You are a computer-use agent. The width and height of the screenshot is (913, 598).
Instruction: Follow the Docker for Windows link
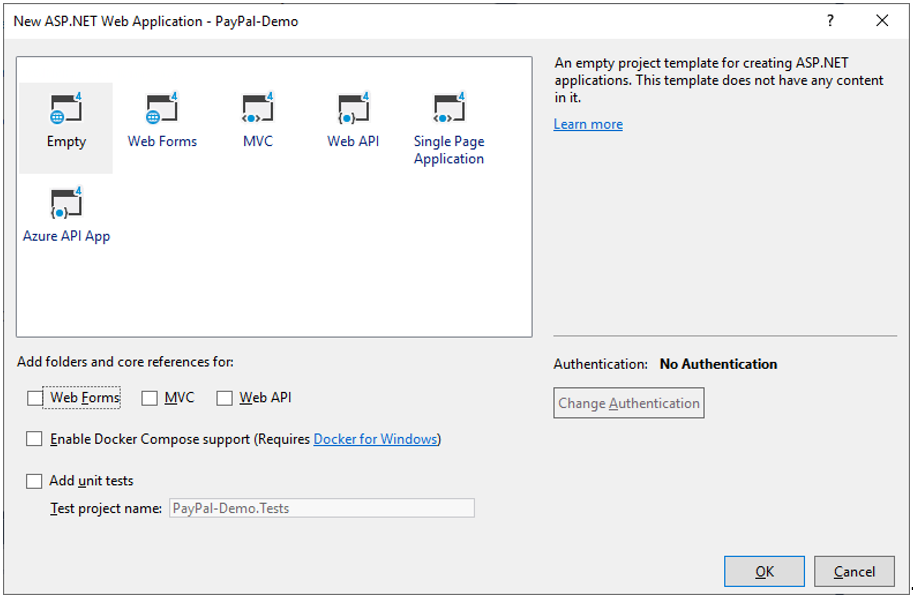tap(376, 439)
